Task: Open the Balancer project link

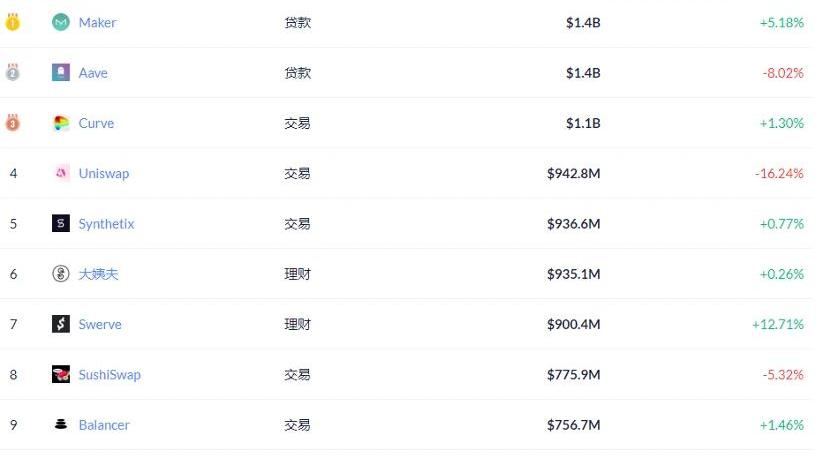Action: pyautogui.click(x=104, y=425)
